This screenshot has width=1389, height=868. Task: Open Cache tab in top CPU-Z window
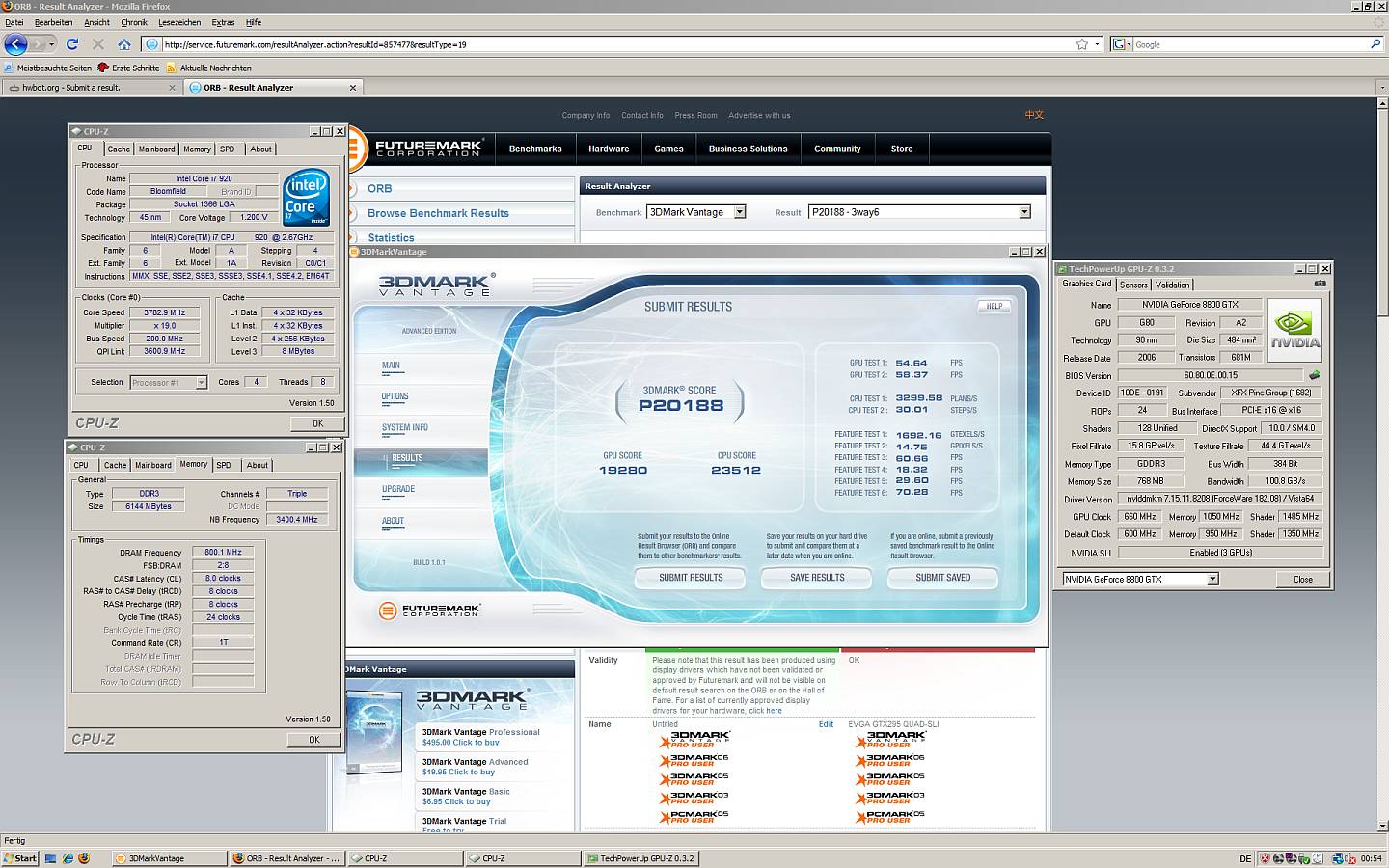(119, 149)
